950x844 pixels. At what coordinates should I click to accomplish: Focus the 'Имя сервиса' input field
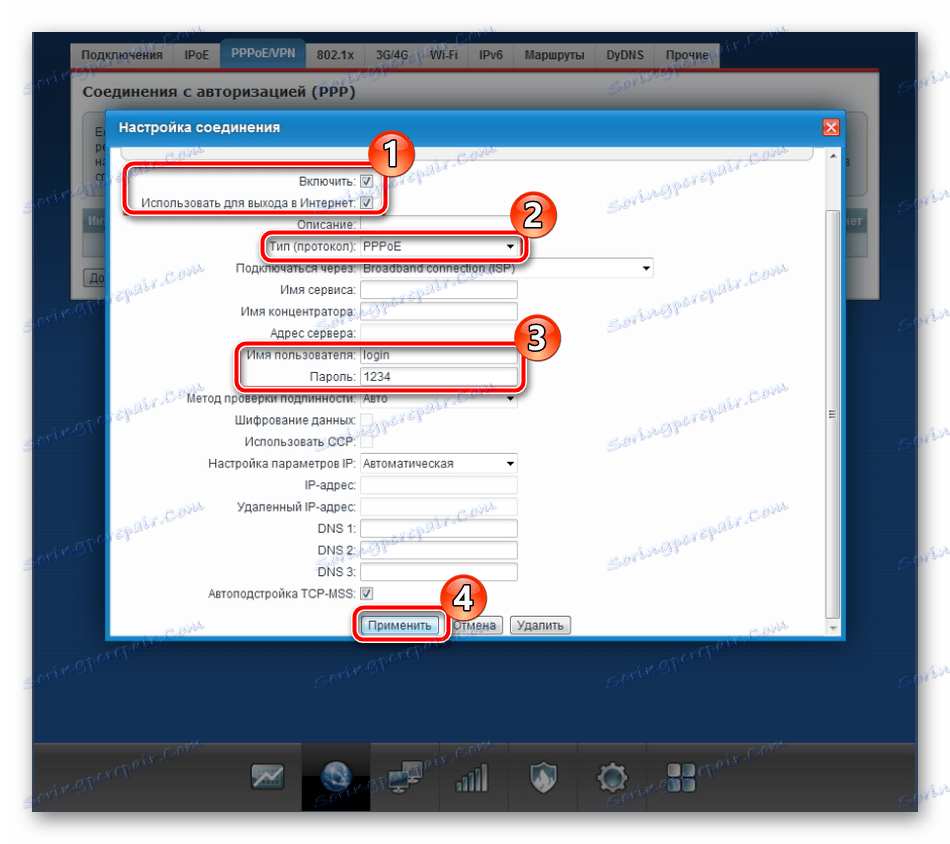click(x=439, y=290)
